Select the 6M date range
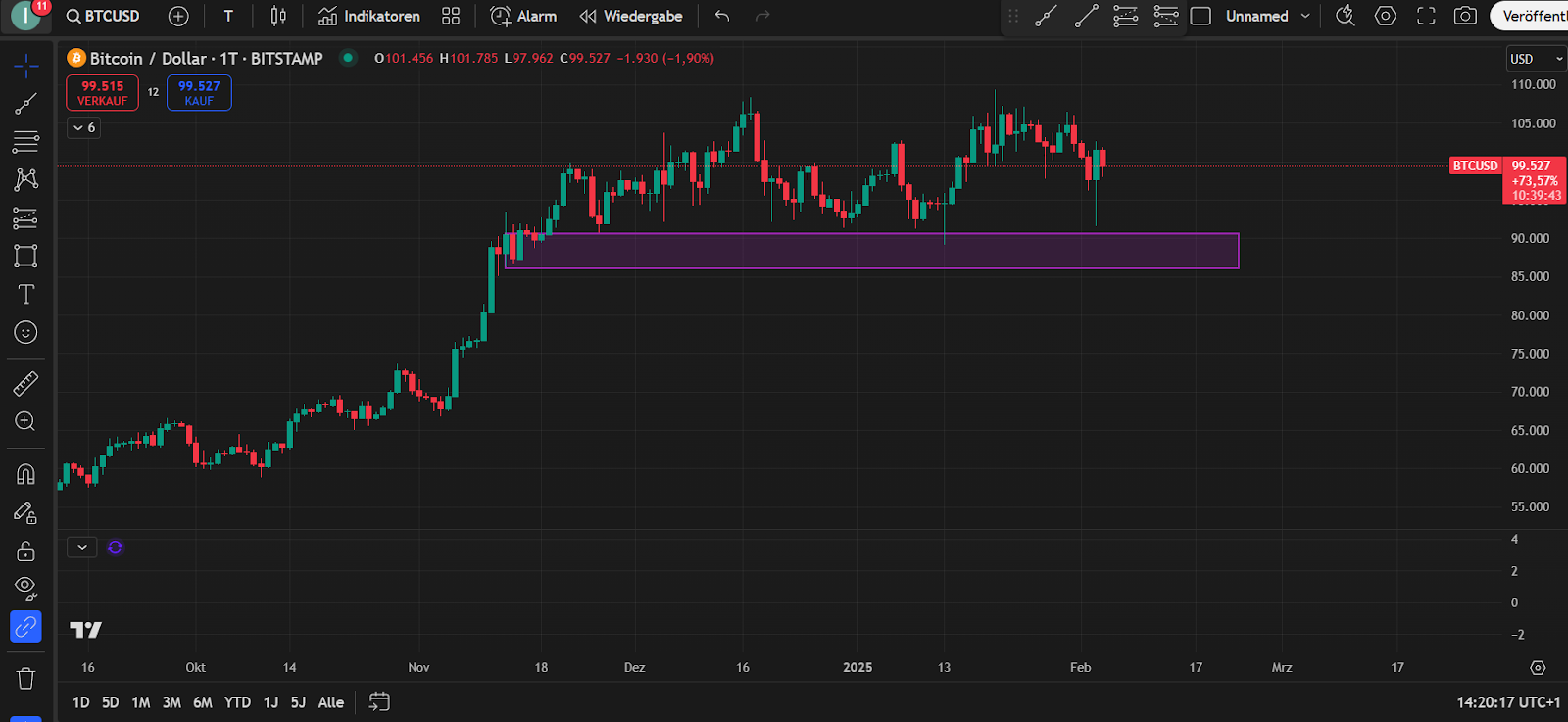The height and width of the screenshot is (722, 1568). pyautogui.click(x=203, y=702)
